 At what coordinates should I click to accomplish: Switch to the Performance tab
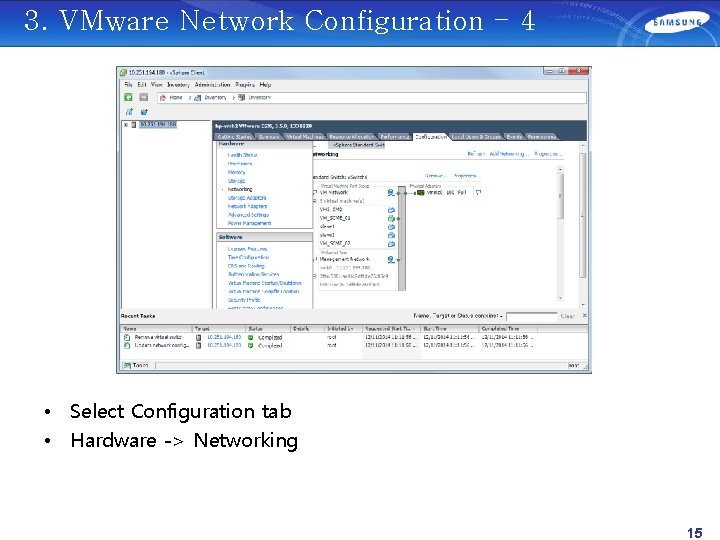click(x=395, y=137)
